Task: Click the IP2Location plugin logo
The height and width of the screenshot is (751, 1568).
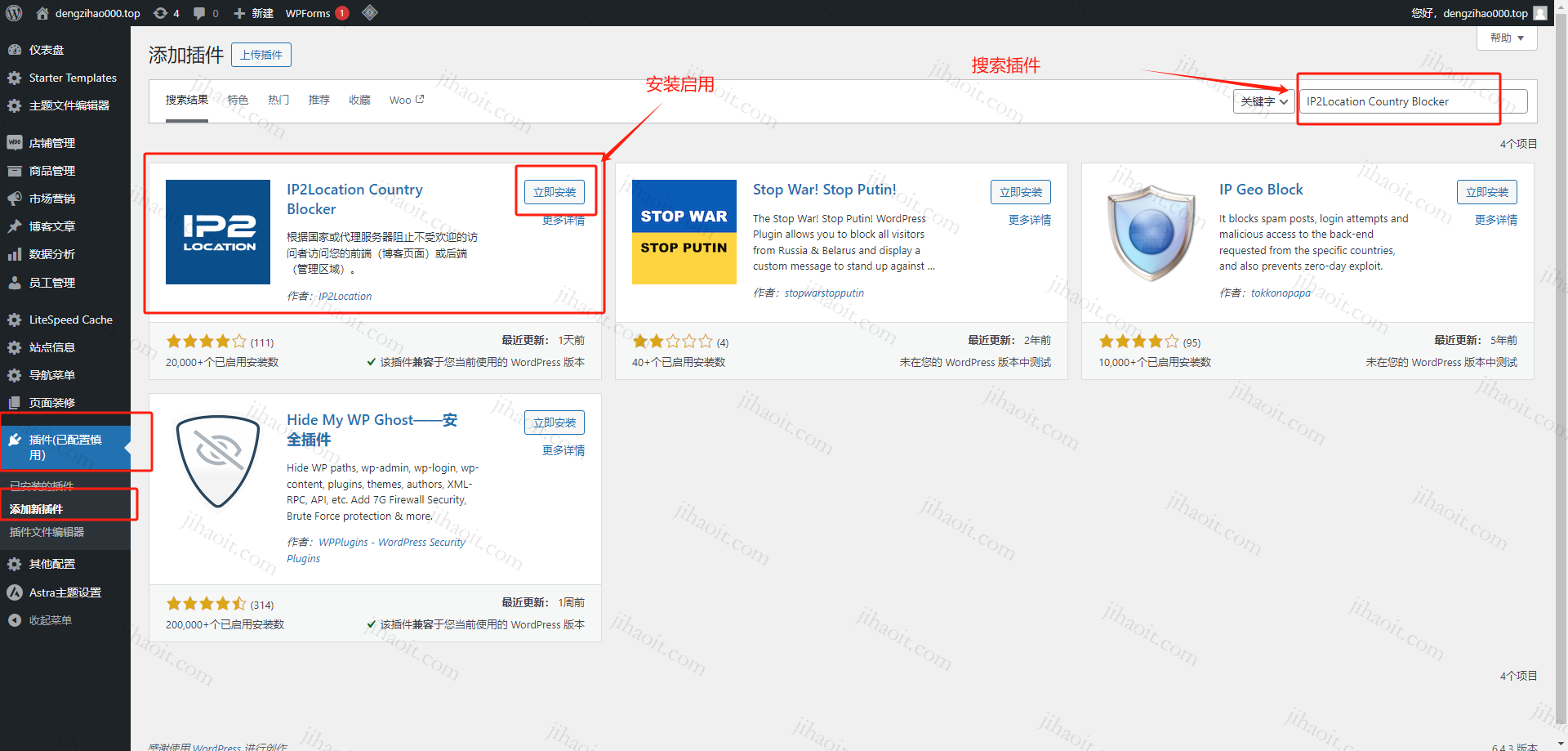Action: click(218, 232)
